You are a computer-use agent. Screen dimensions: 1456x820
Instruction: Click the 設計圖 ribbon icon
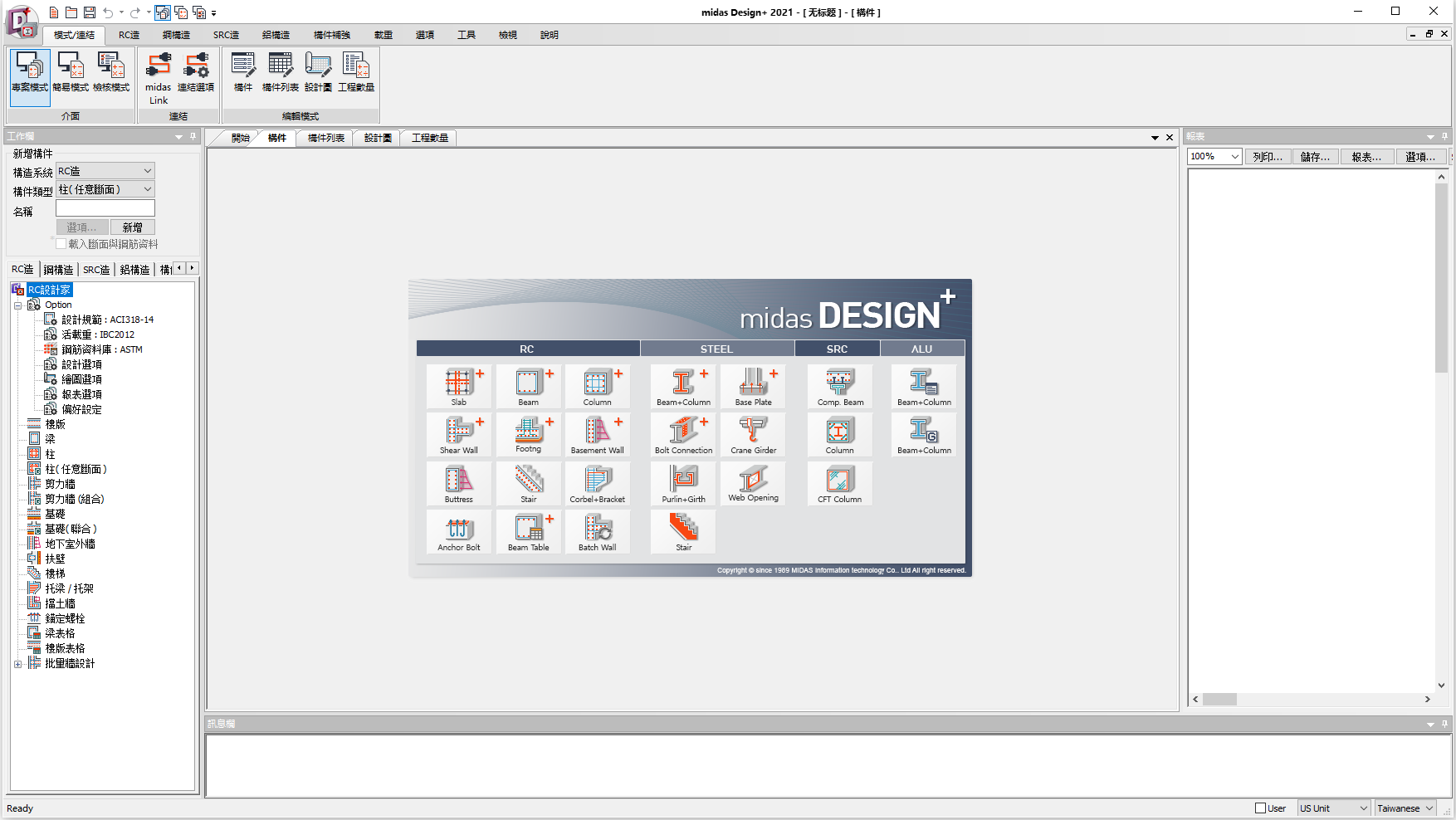pyautogui.click(x=318, y=72)
